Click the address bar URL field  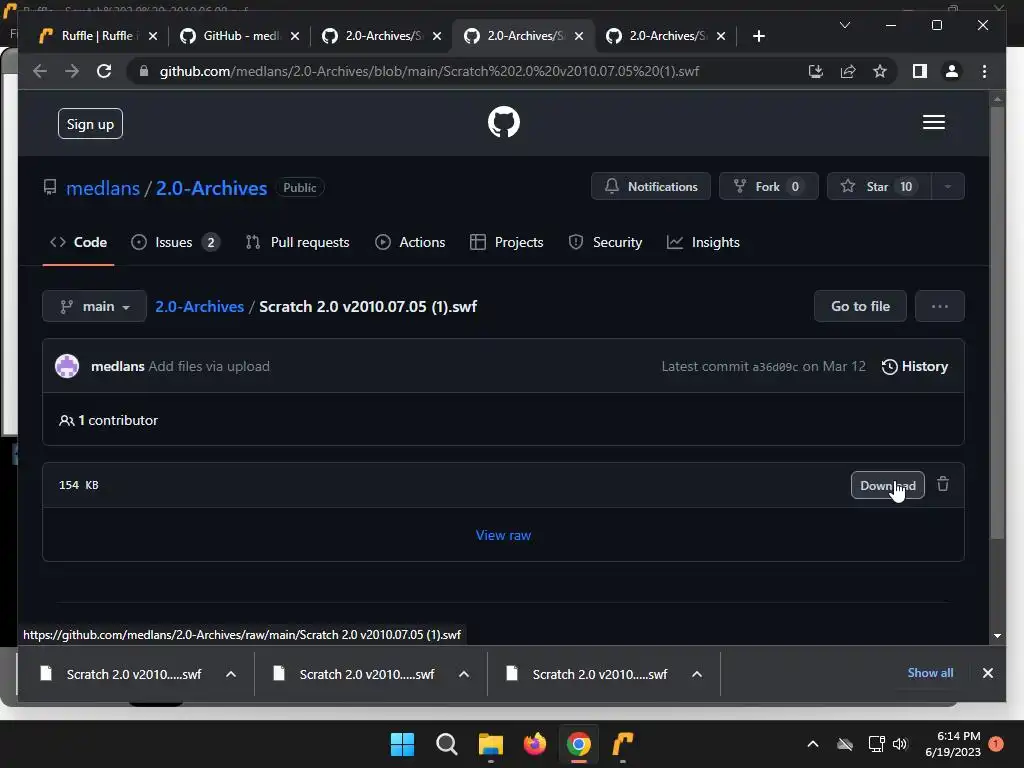point(429,71)
